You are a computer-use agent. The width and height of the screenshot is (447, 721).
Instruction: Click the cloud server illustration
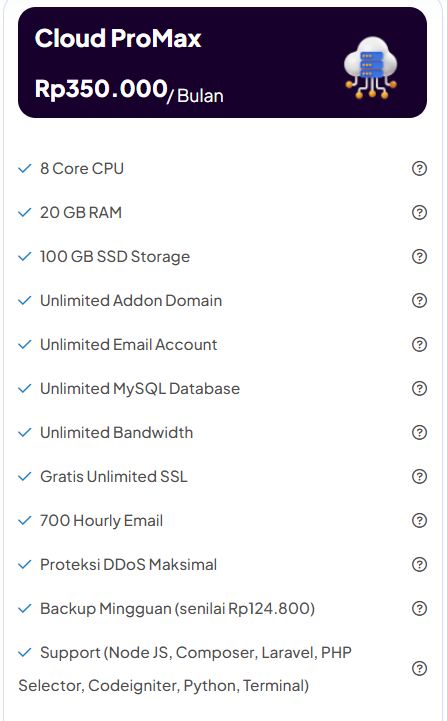371,68
